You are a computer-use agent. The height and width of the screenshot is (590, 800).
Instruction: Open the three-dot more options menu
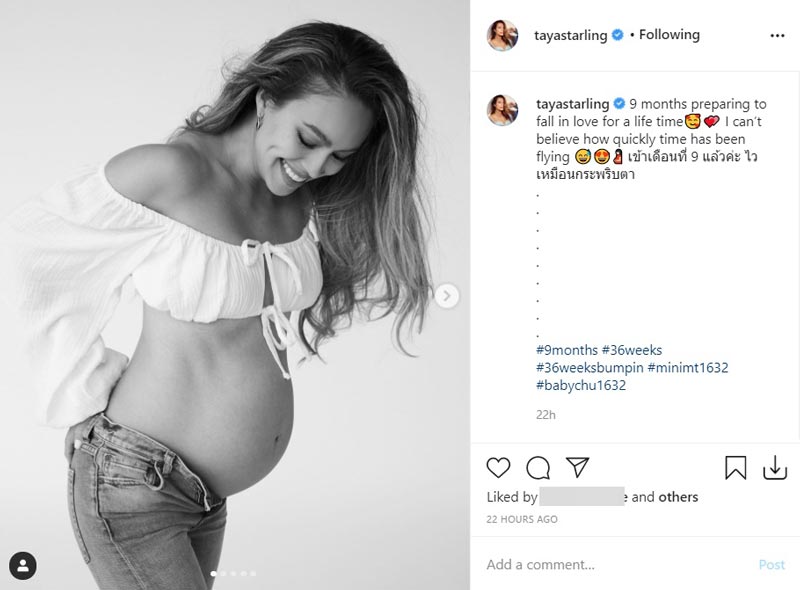777,35
